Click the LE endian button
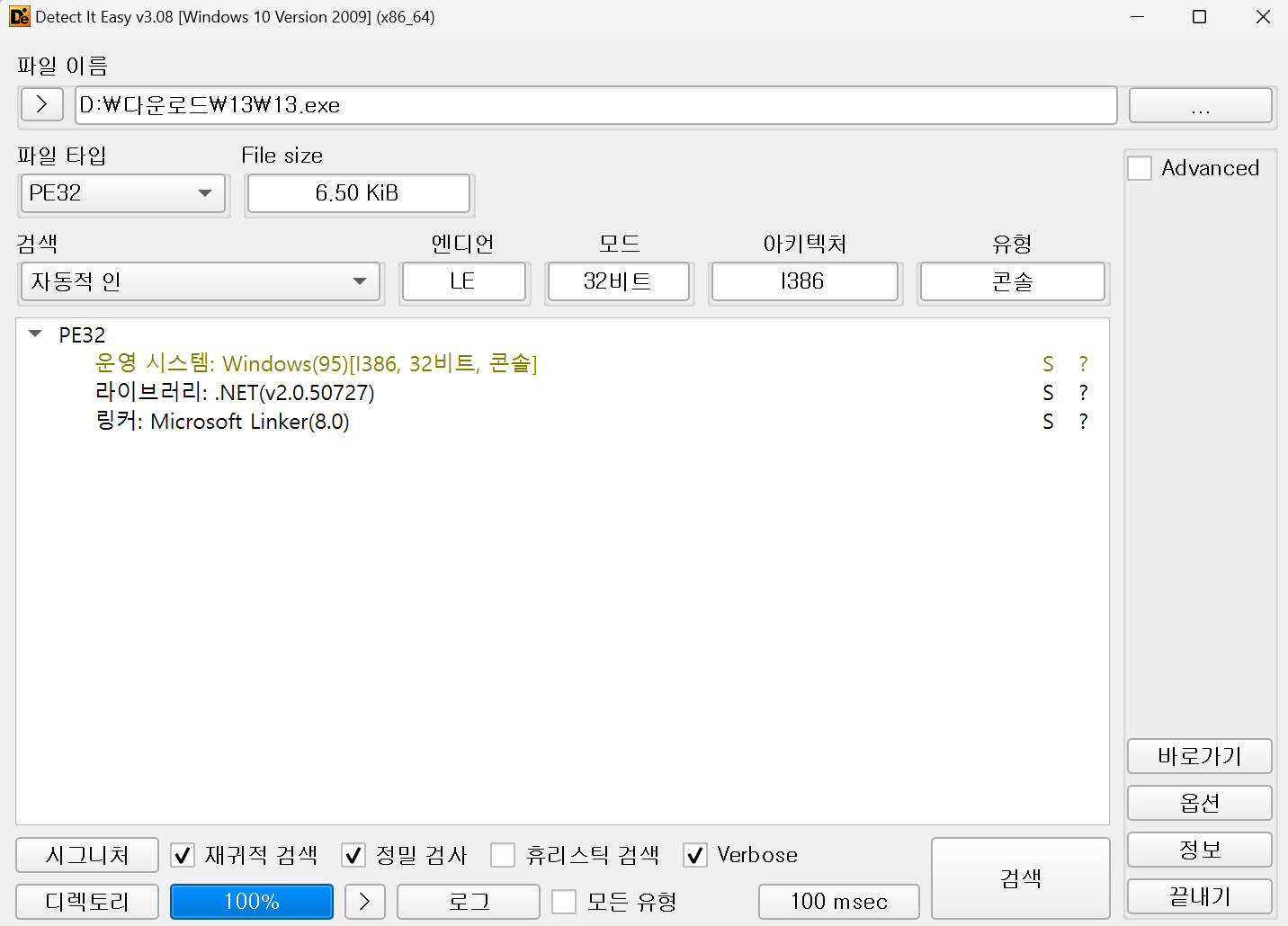 (x=463, y=281)
